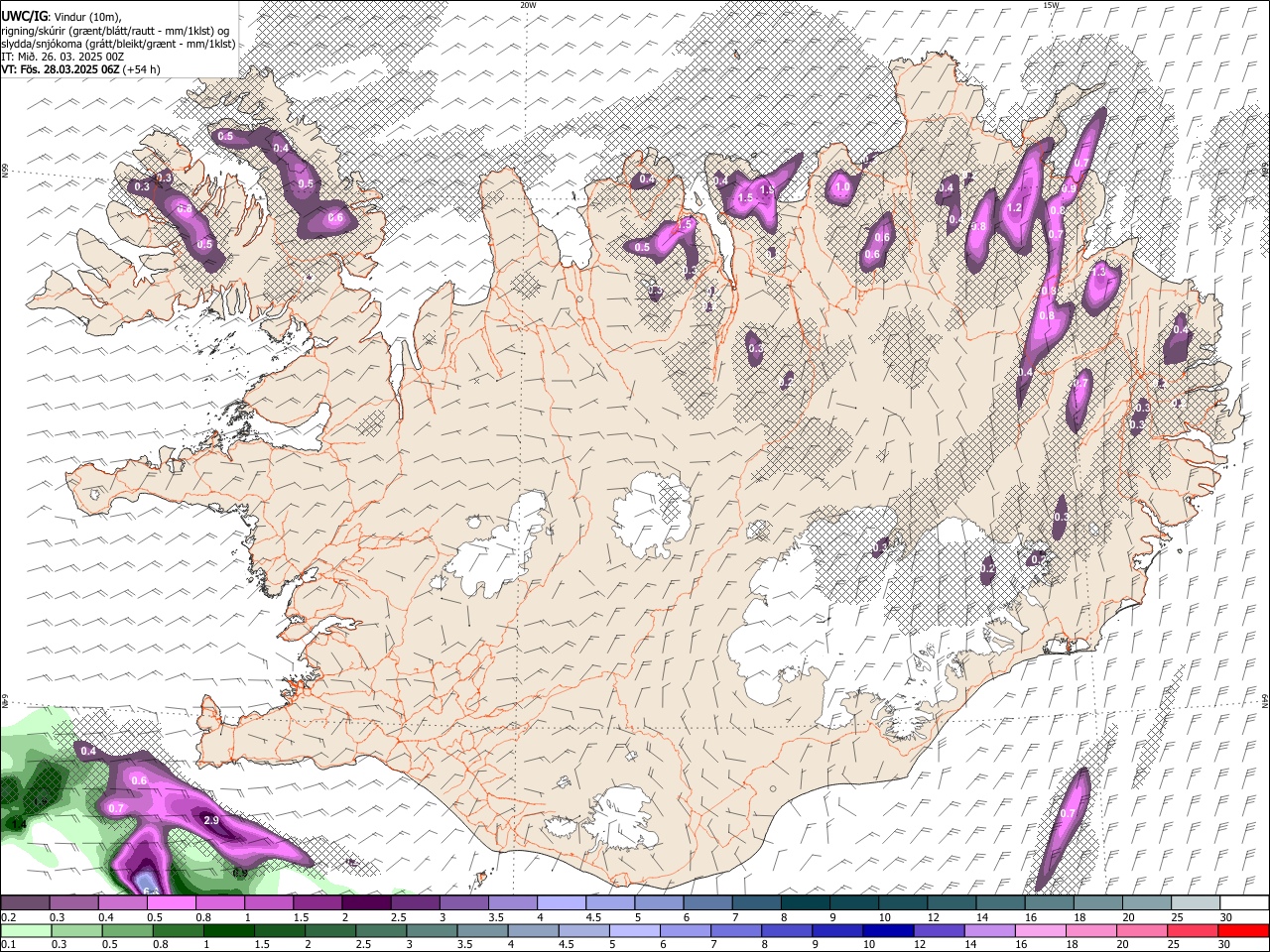Click the '20W' longitude label
Viewport: 1270px width, 952px height.
(x=528, y=5)
